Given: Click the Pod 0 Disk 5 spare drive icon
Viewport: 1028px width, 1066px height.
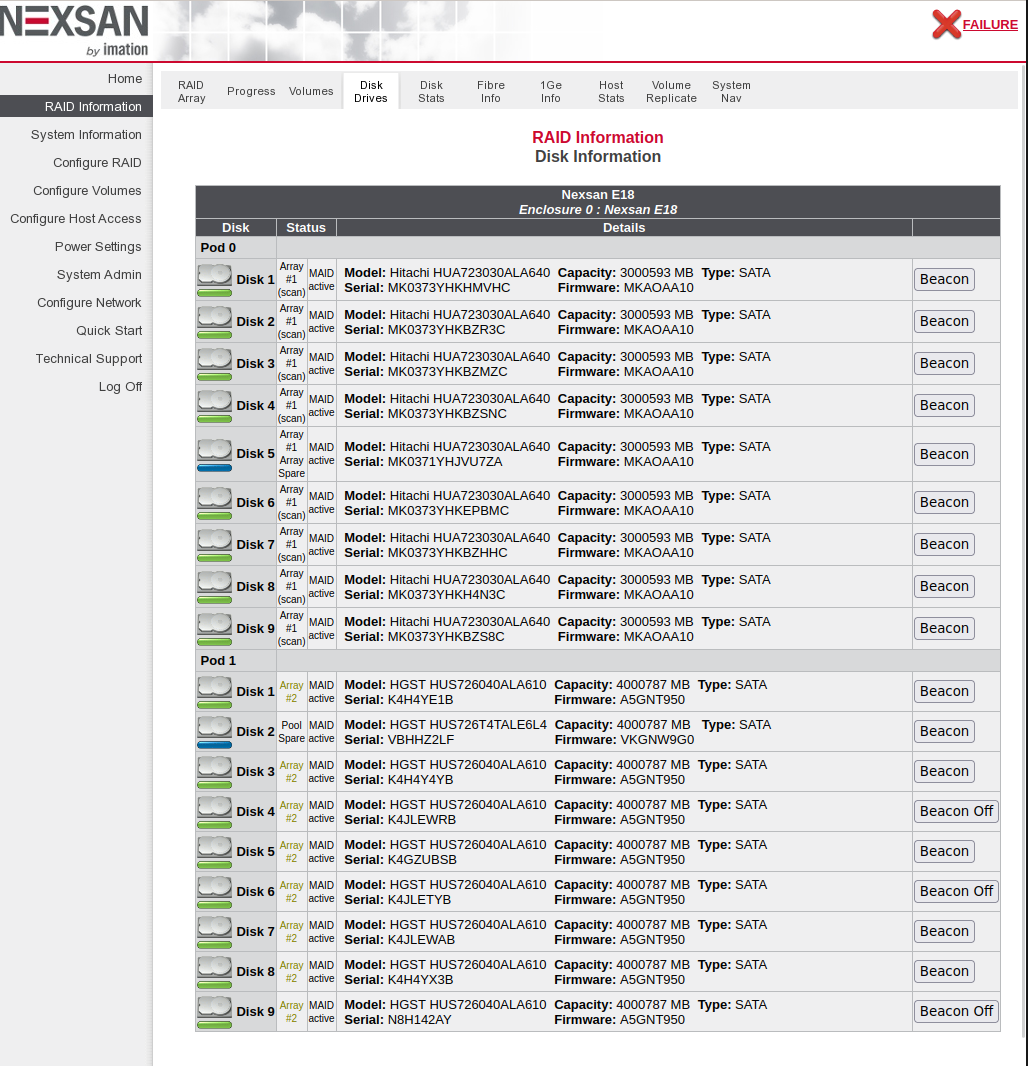Looking at the screenshot, I should [215, 455].
